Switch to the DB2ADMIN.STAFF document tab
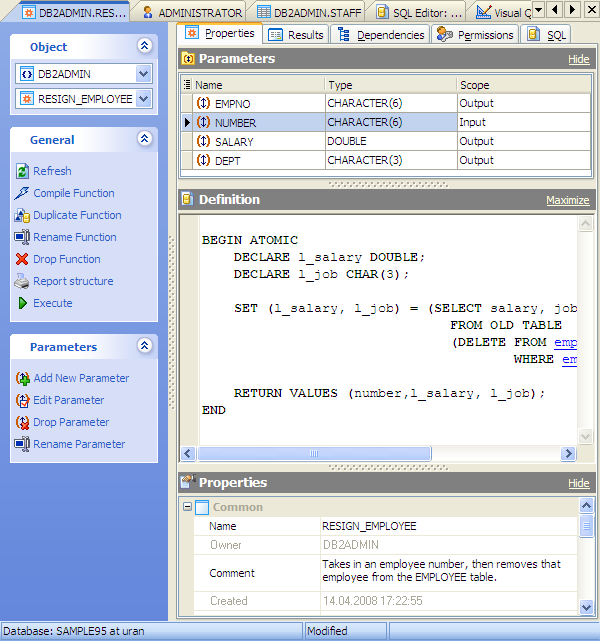 point(309,13)
